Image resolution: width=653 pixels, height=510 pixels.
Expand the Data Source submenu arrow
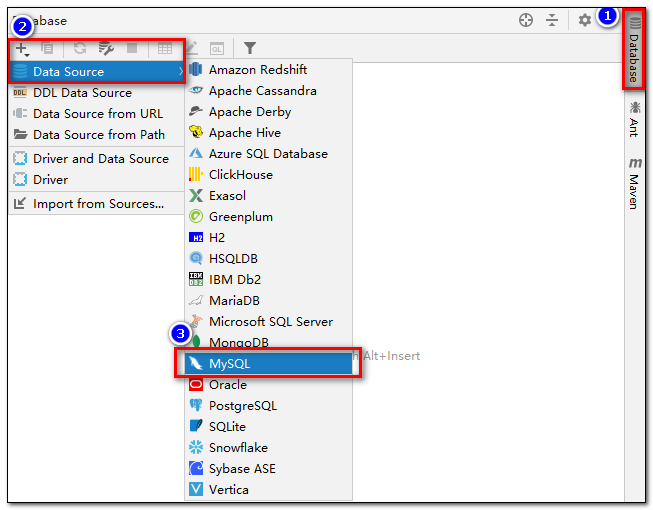click(180, 72)
